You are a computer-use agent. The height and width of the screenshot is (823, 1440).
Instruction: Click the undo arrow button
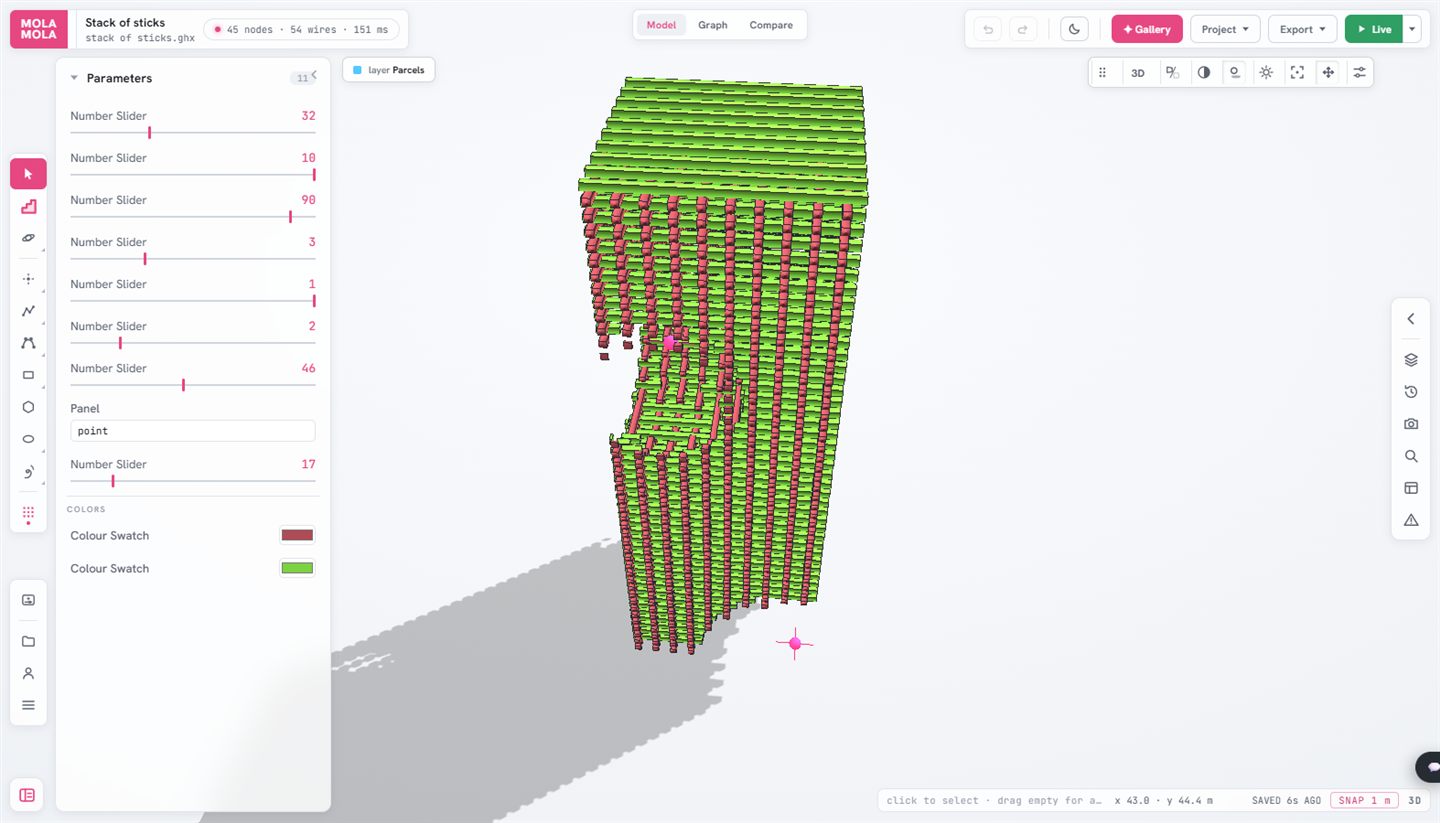pyautogui.click(x=988, y=29)
